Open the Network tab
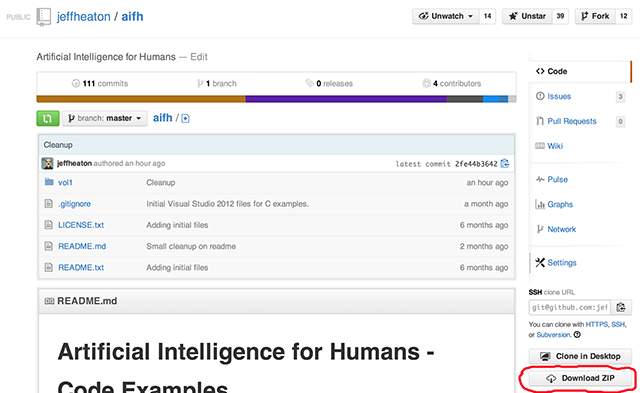 (562, 229)
